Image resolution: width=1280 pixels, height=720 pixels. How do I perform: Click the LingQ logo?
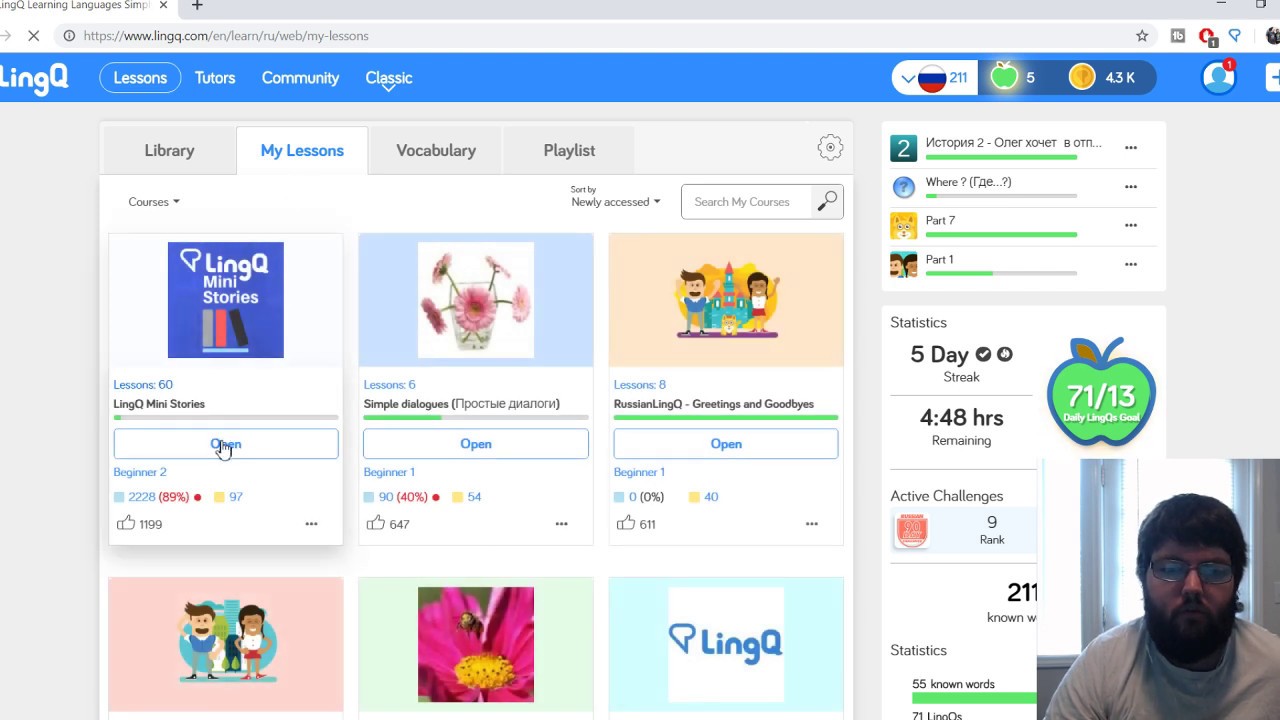click(x=33, y=77)
